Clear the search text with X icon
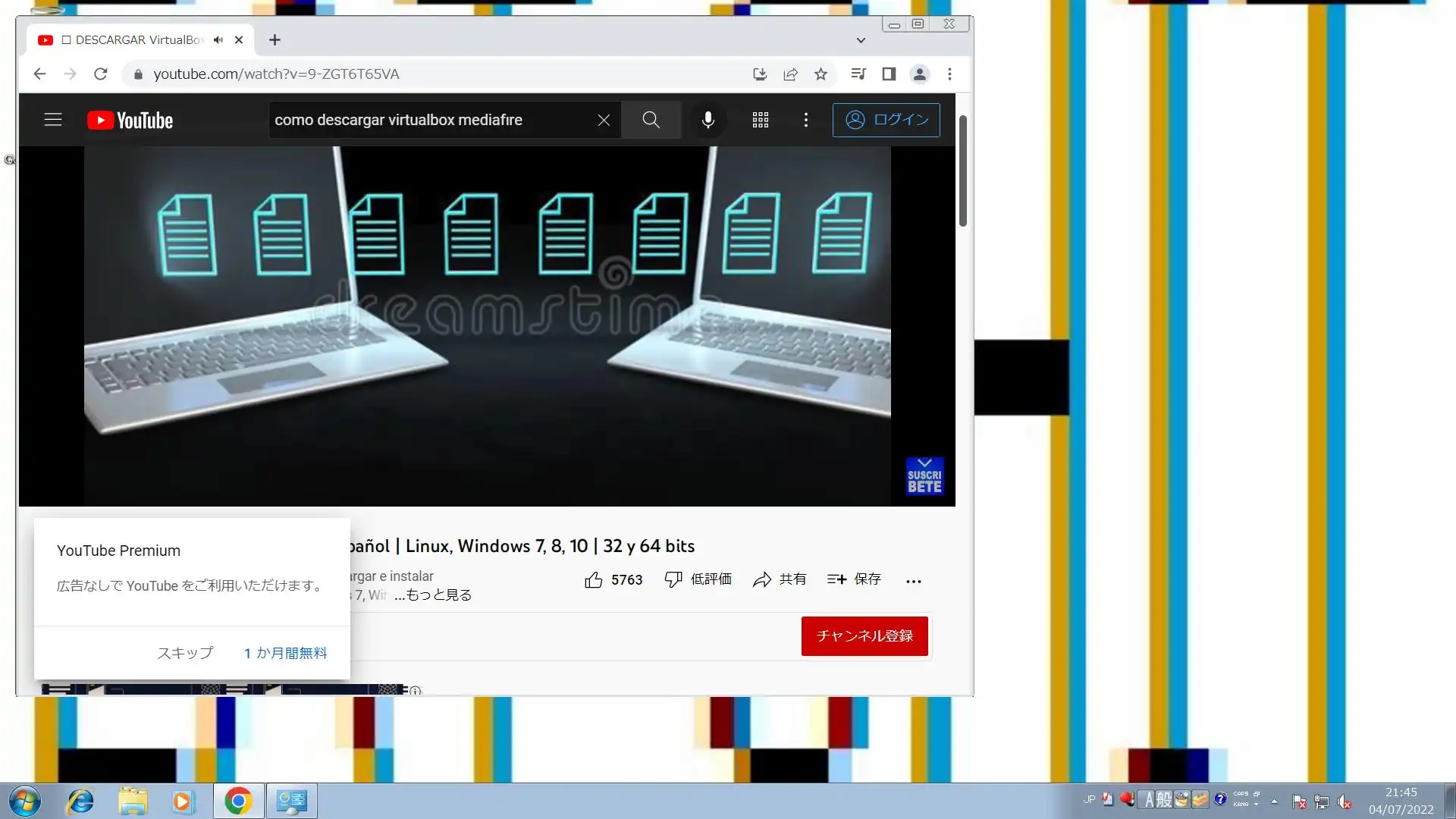1456x819 pixels. 604,120
